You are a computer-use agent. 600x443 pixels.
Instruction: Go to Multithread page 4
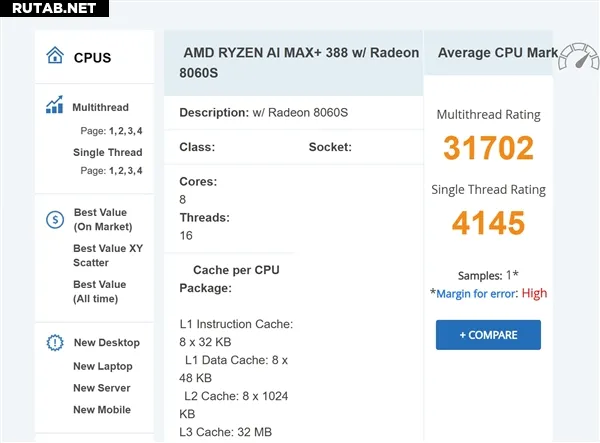tap(139, 130)
